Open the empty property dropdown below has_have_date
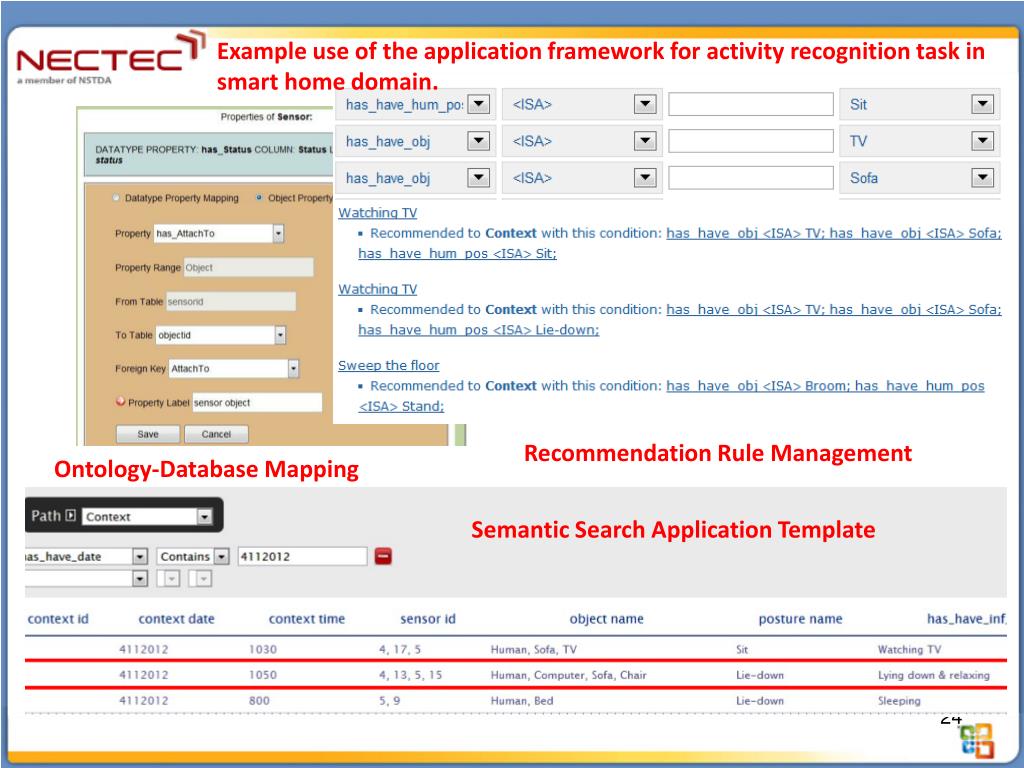This screenshot has width=1024, height=768. click(140, 579)
